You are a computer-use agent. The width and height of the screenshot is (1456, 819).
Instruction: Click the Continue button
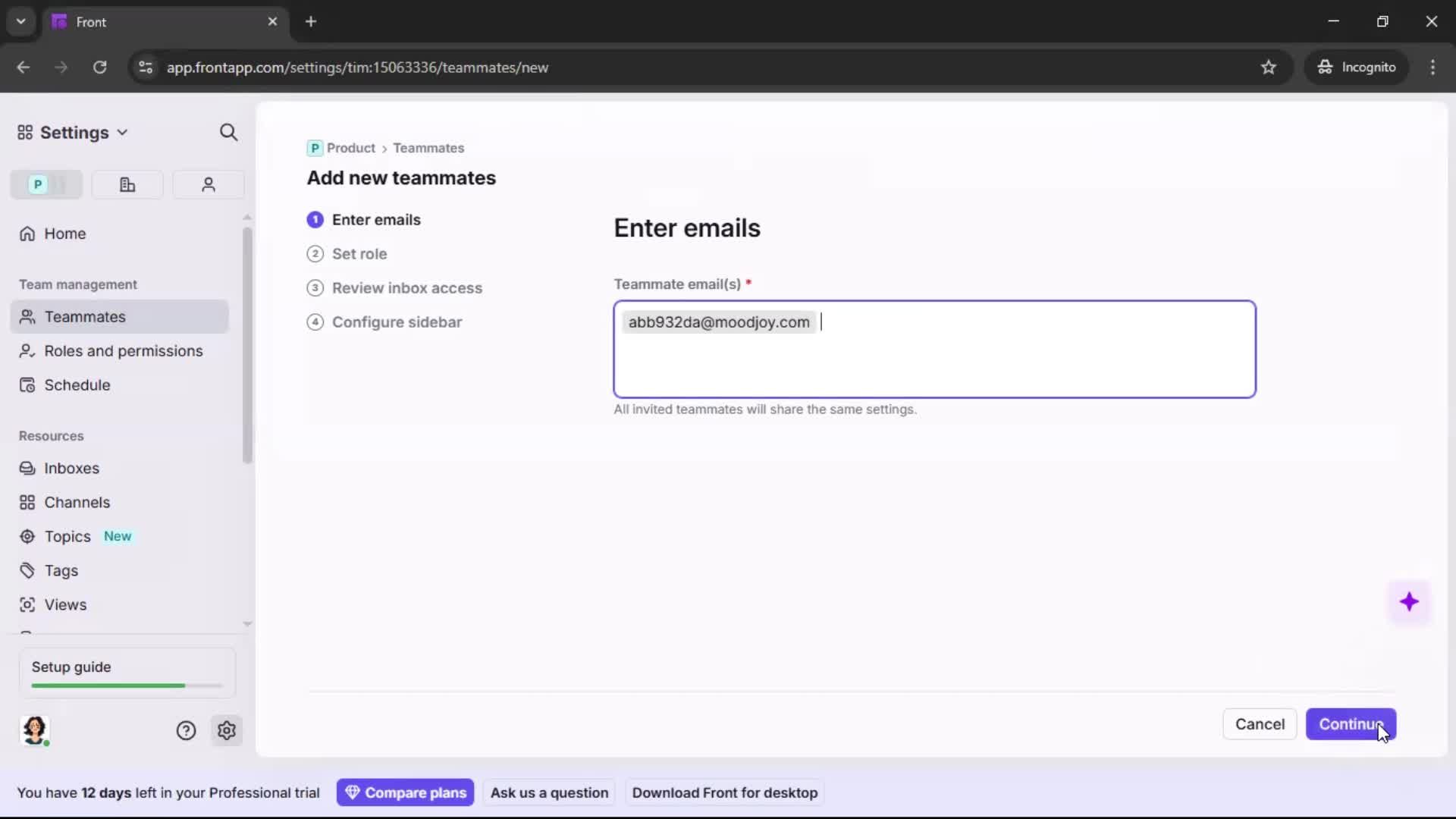(x=1351, y=724)
